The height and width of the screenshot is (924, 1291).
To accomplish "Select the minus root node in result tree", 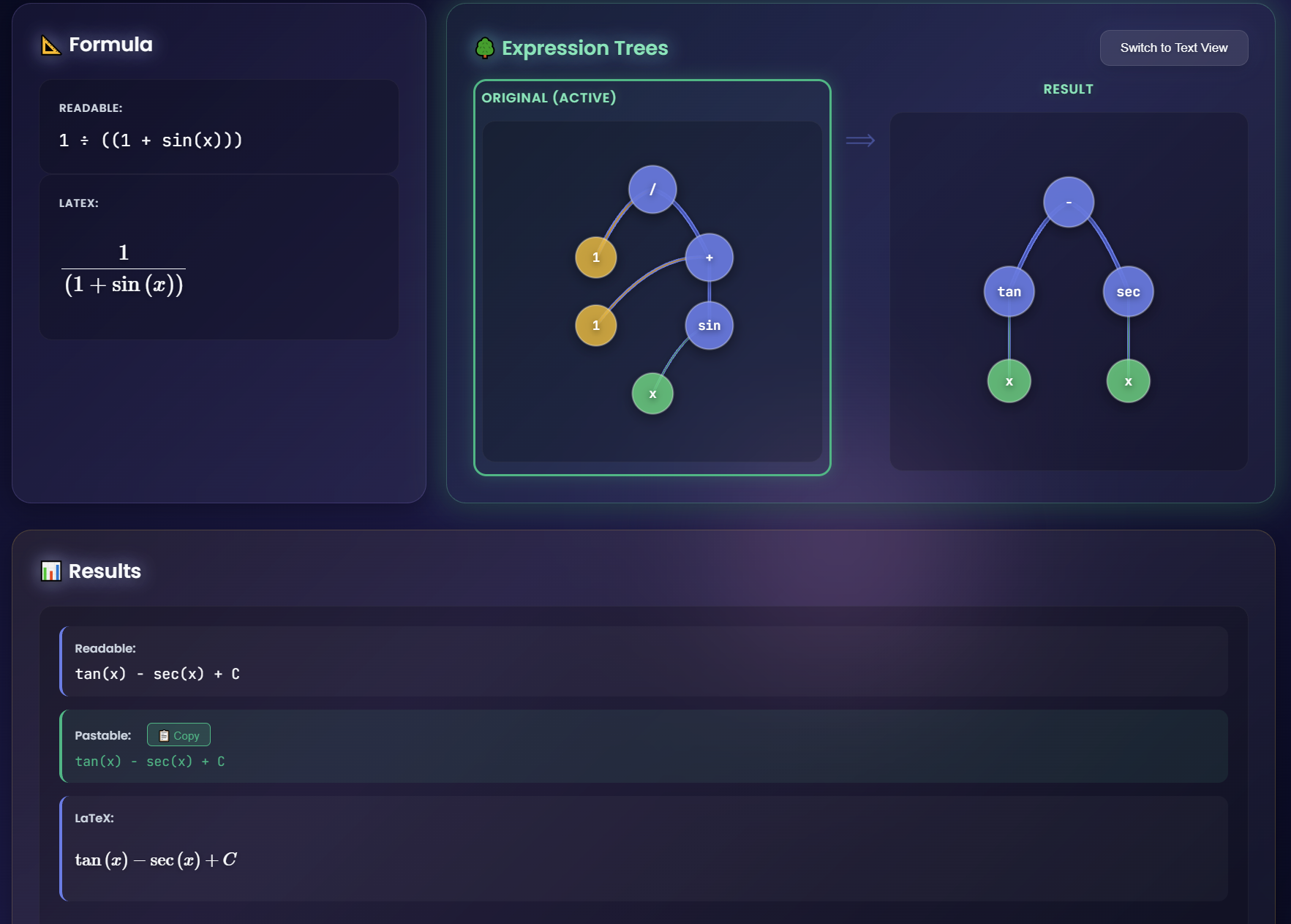I will [x=1069, y=202].
